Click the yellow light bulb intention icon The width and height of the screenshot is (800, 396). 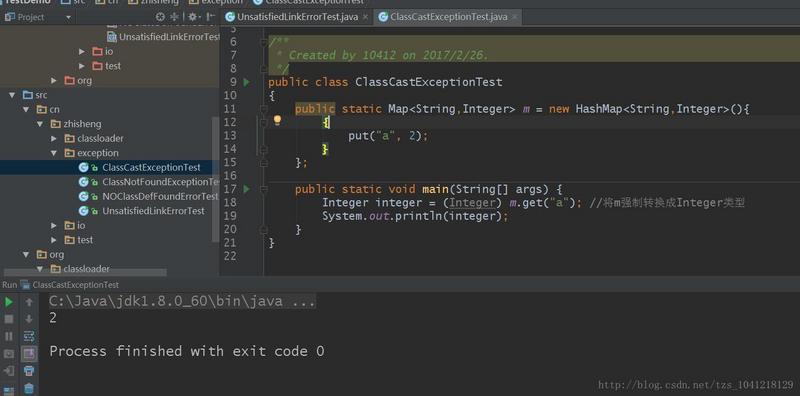[x=277, y=121]
